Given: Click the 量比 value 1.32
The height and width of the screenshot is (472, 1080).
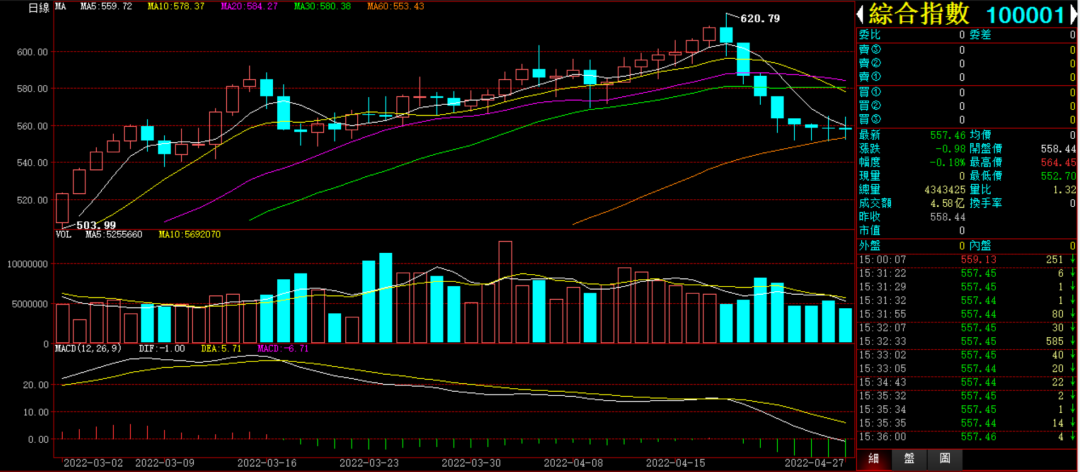Looking at the screenshot, I should coord(1064,189).
